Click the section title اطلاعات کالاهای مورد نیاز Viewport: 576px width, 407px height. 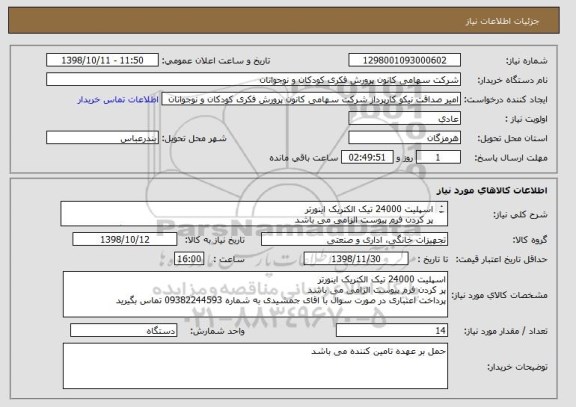coord(492,190)
